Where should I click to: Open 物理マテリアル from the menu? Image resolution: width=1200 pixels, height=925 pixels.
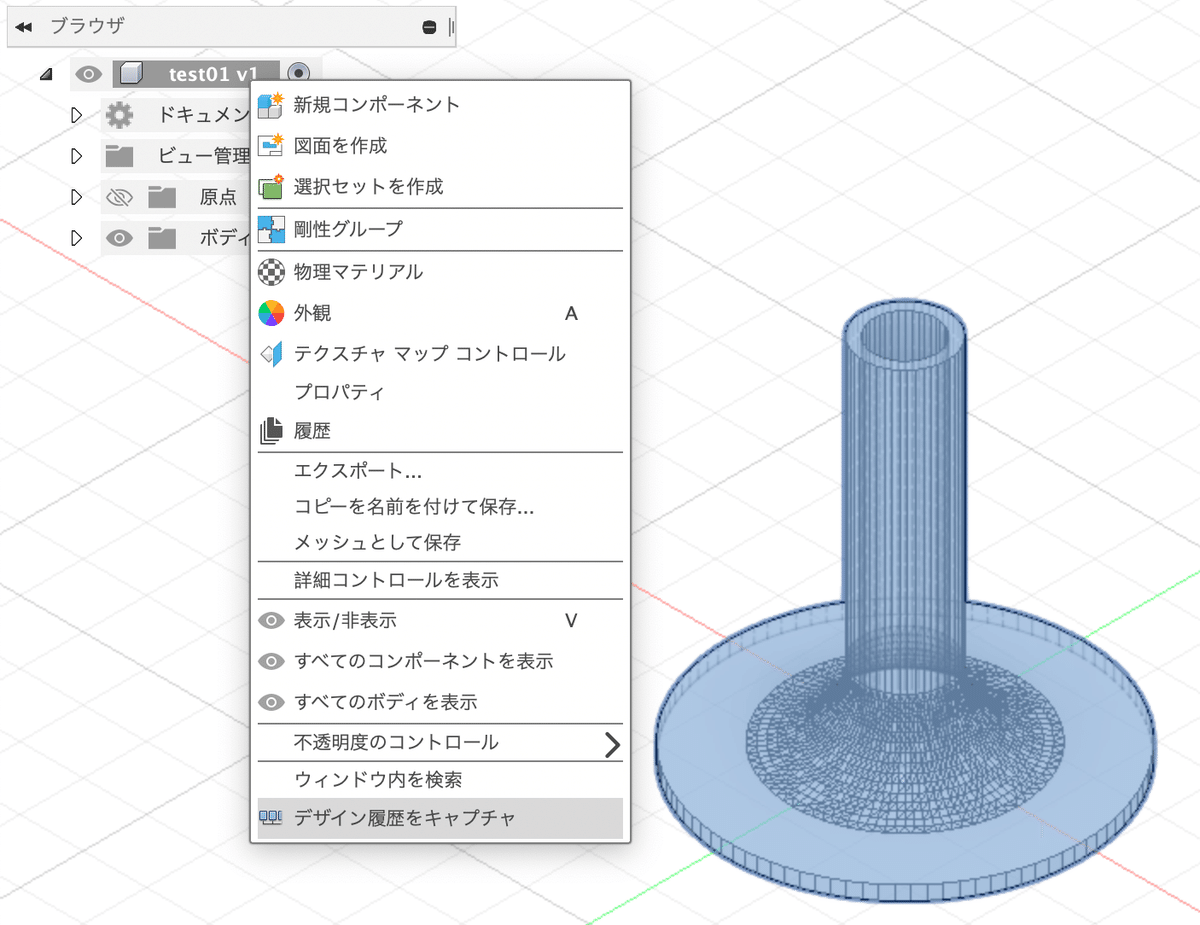440,271
